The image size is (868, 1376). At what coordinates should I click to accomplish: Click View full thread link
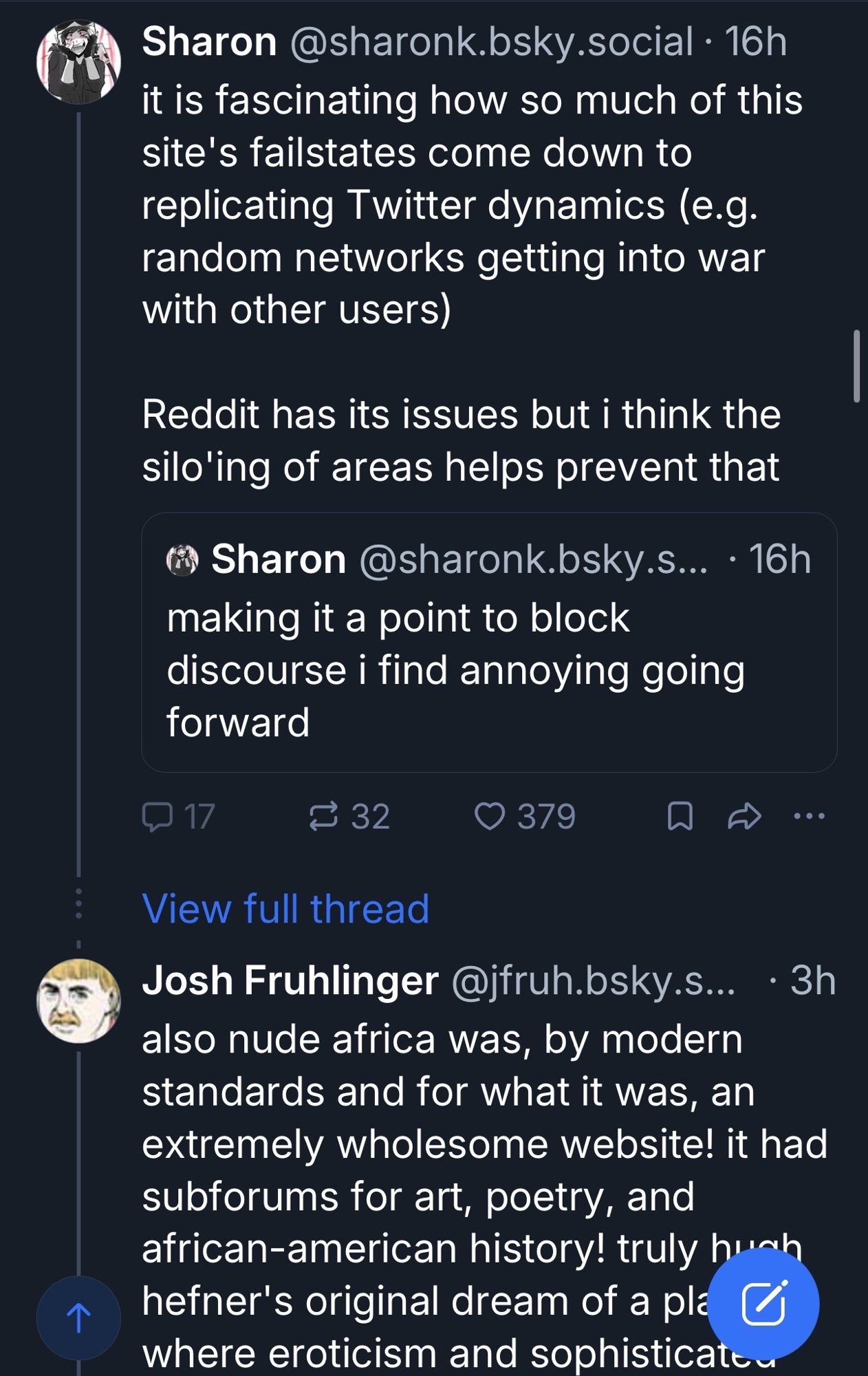(285, 908)
